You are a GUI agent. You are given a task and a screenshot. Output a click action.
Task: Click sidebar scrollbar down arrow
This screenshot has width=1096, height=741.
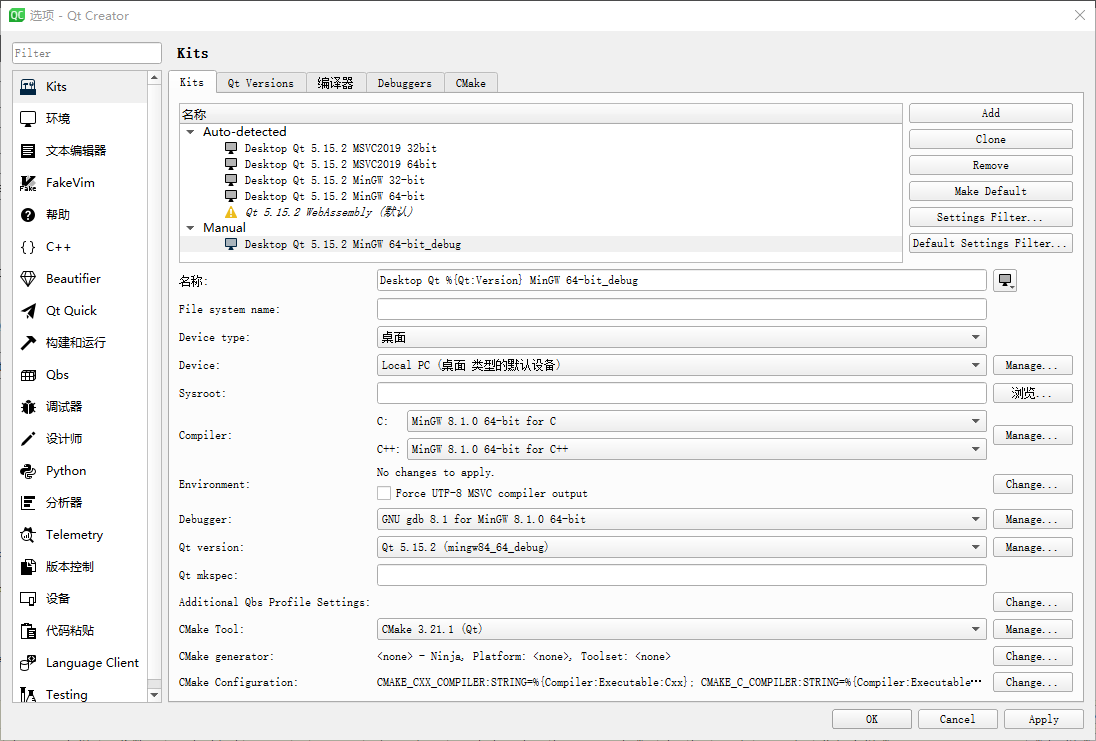[x=154, y=695]
